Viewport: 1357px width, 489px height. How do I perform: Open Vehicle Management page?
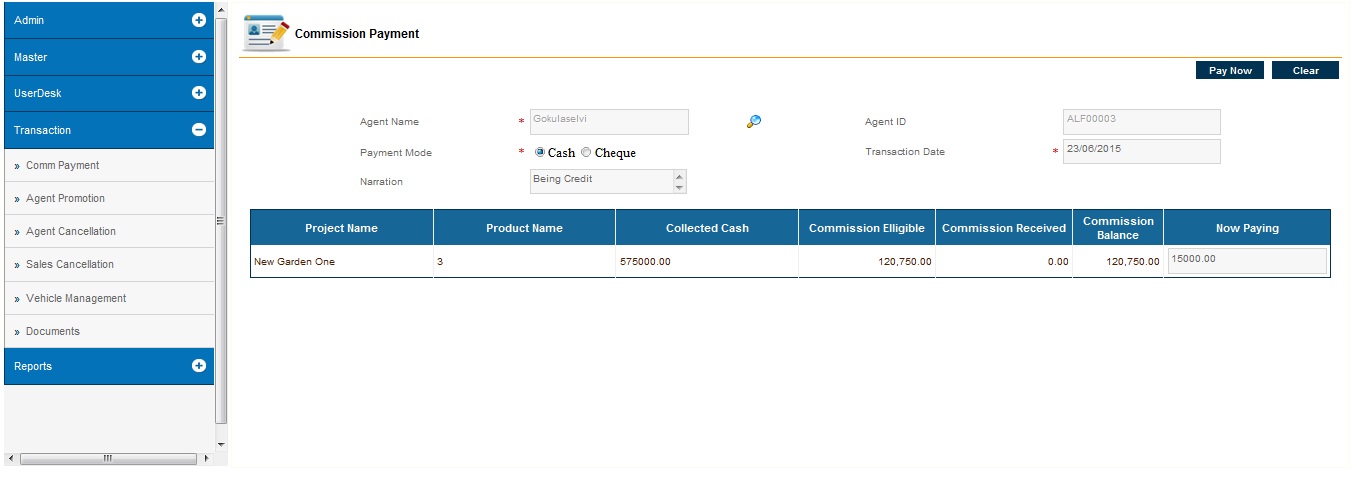tap(75, 298)
